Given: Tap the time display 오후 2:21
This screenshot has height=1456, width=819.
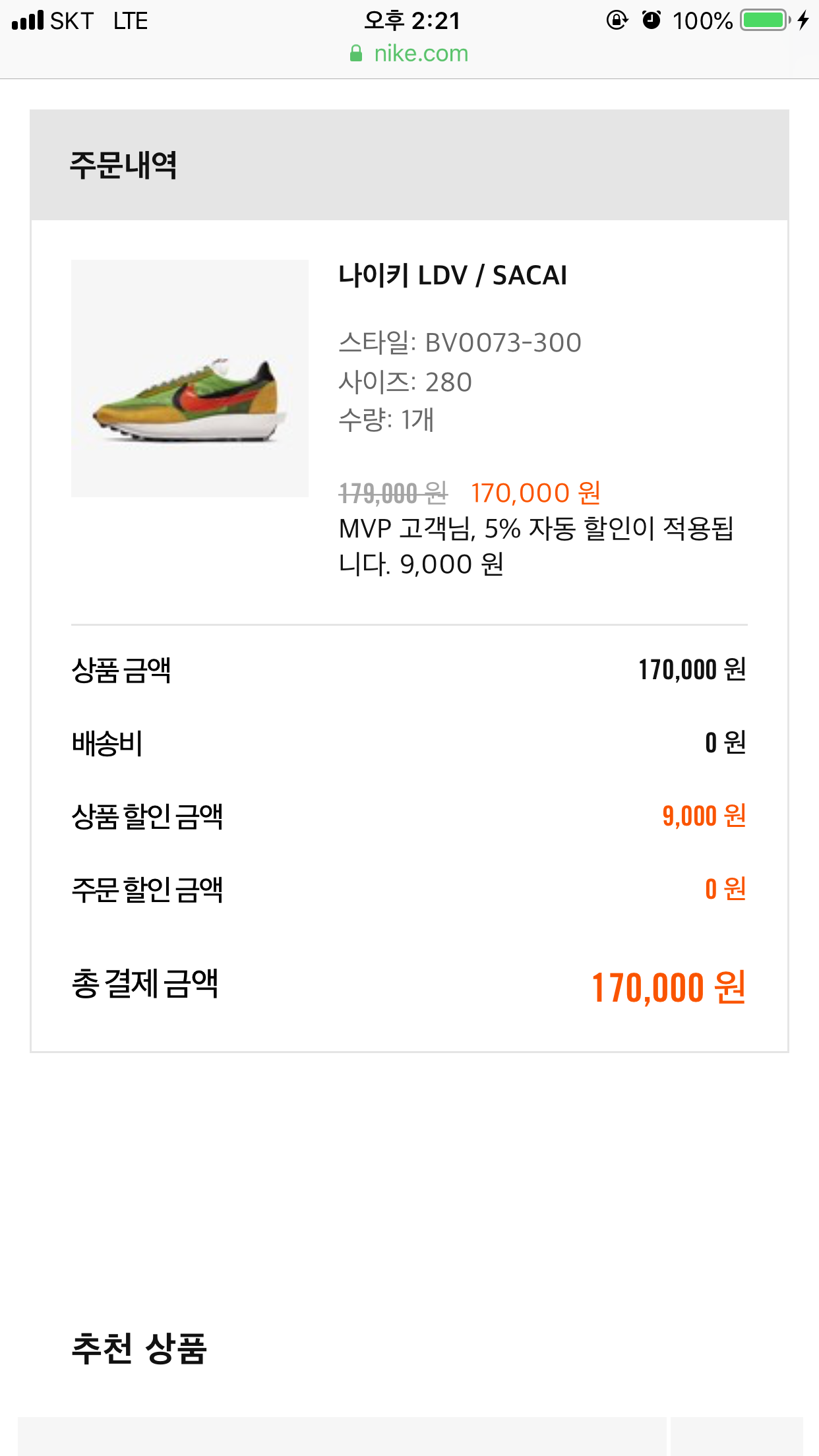Looking at the screenshot, I should (x=412, y=20).
